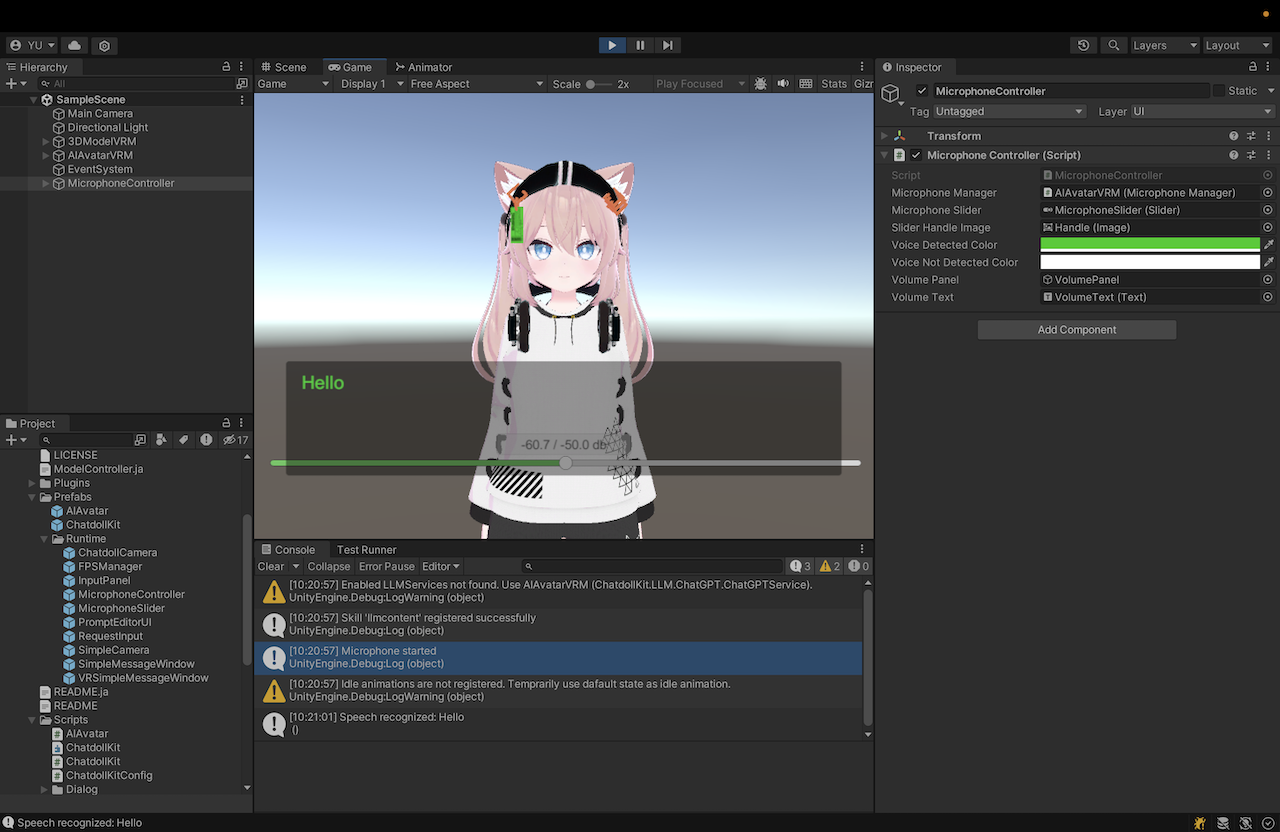
Task: Click the search magnifier icon in toolbar
Action: click(x=1113, y=45)
